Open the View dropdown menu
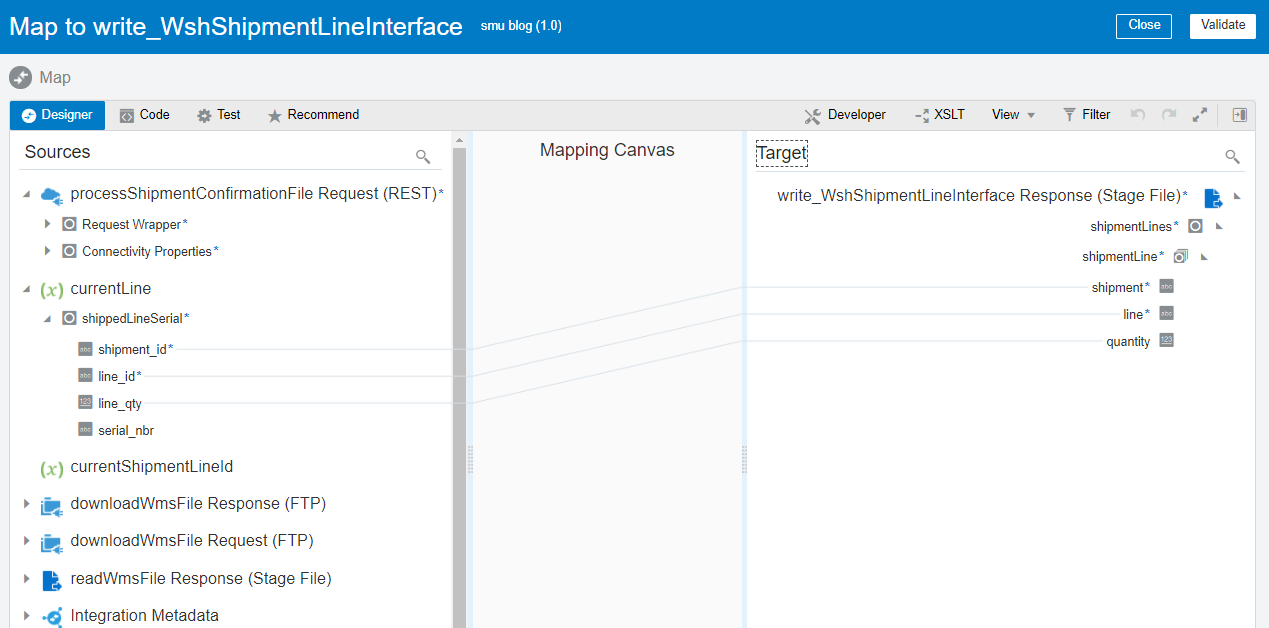The image size is (1269, 628). [x=1013, y=115]
